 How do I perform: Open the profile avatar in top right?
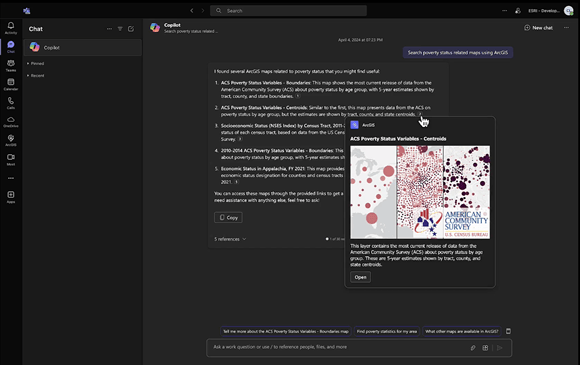pos(569,11)
